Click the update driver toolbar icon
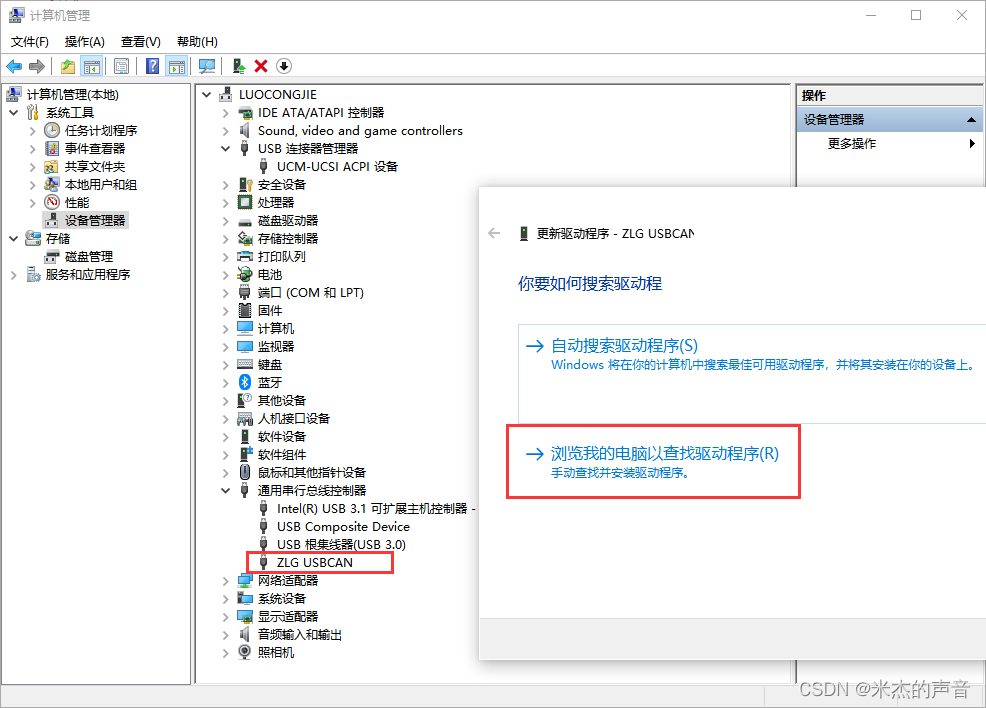 pos(238,66)
